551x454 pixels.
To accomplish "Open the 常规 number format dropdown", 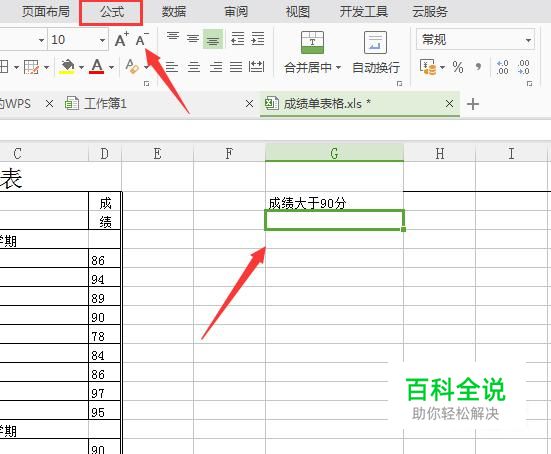I will (x=528, y=40).
